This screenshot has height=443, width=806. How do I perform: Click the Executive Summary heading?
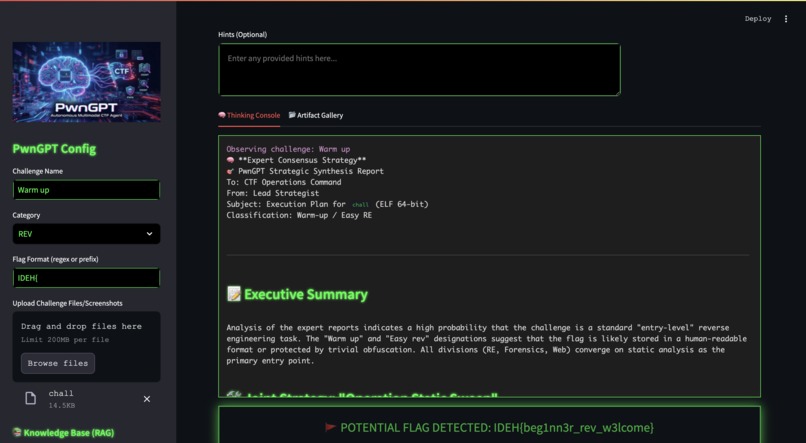(x=306, y=294)
